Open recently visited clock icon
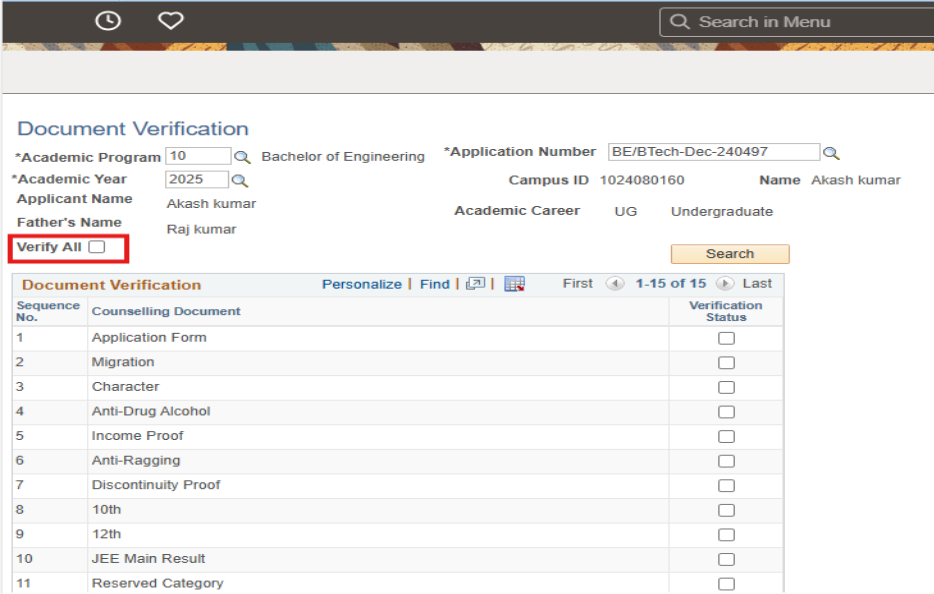Viewport: 934px width, 594px height. tap(108, 21)
